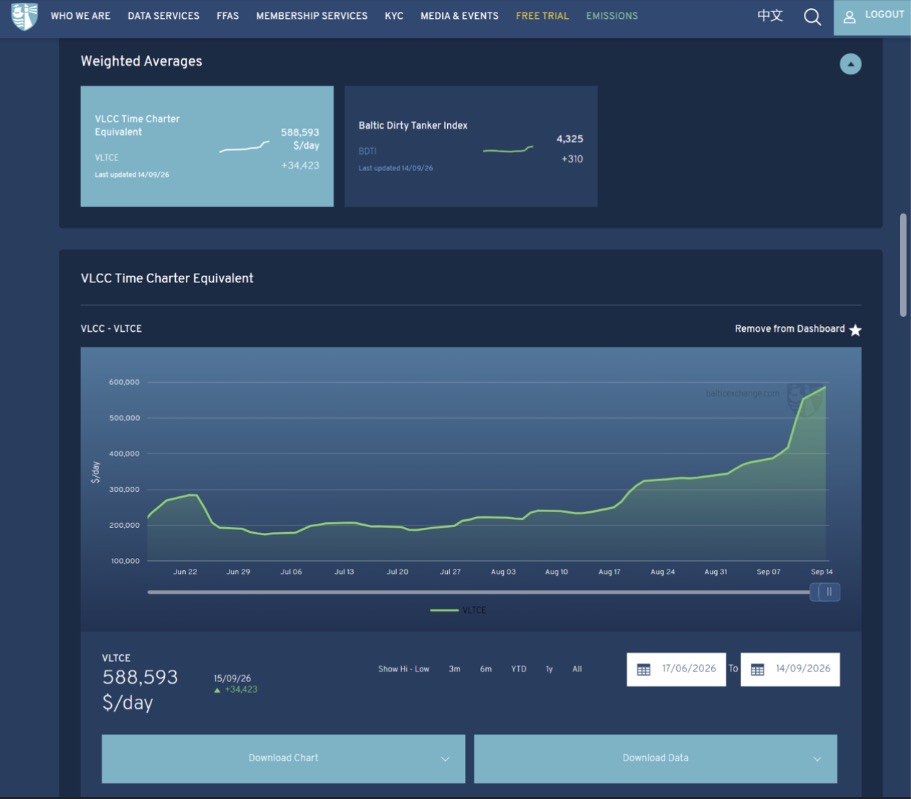Open the KYC menu item

(x=394, y=16)
